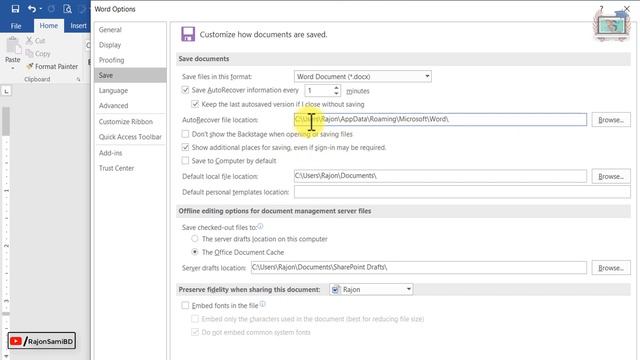Screen dimensions: 640x360
Task: Enable Embed fonts in the file
Action: tap(185, 305)
